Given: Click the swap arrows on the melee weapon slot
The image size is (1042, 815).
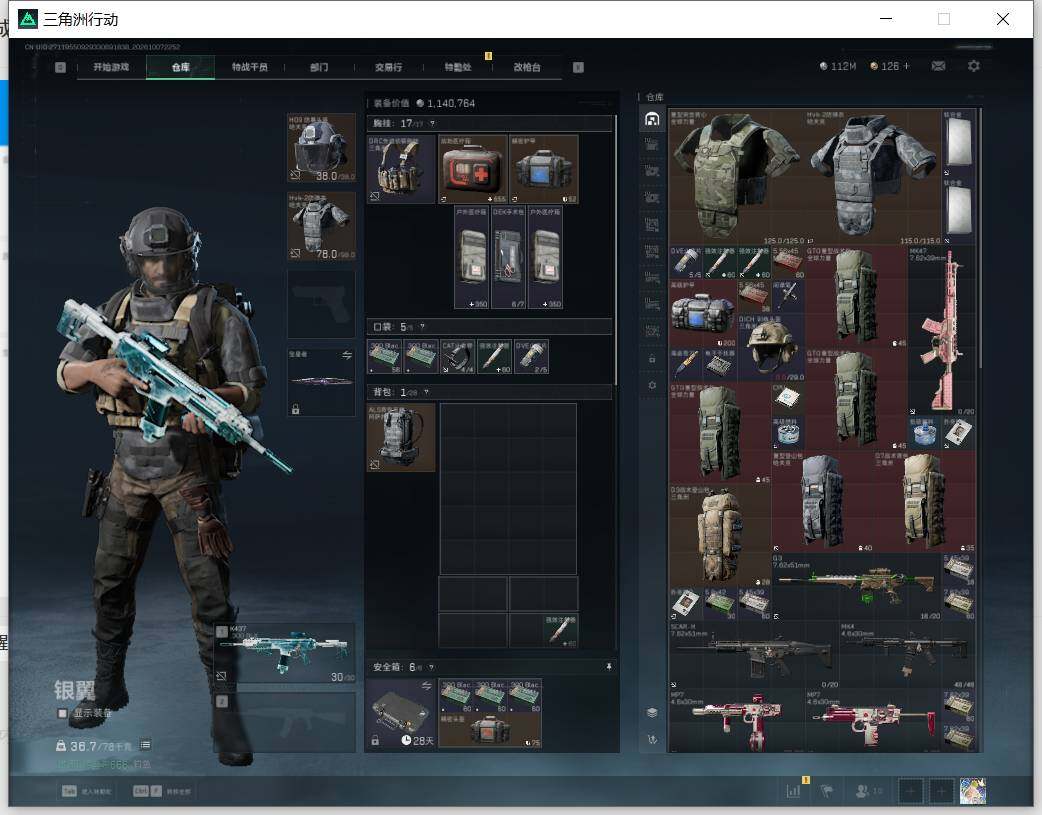Looking at the screenshot, I should [x=347, y=355].
